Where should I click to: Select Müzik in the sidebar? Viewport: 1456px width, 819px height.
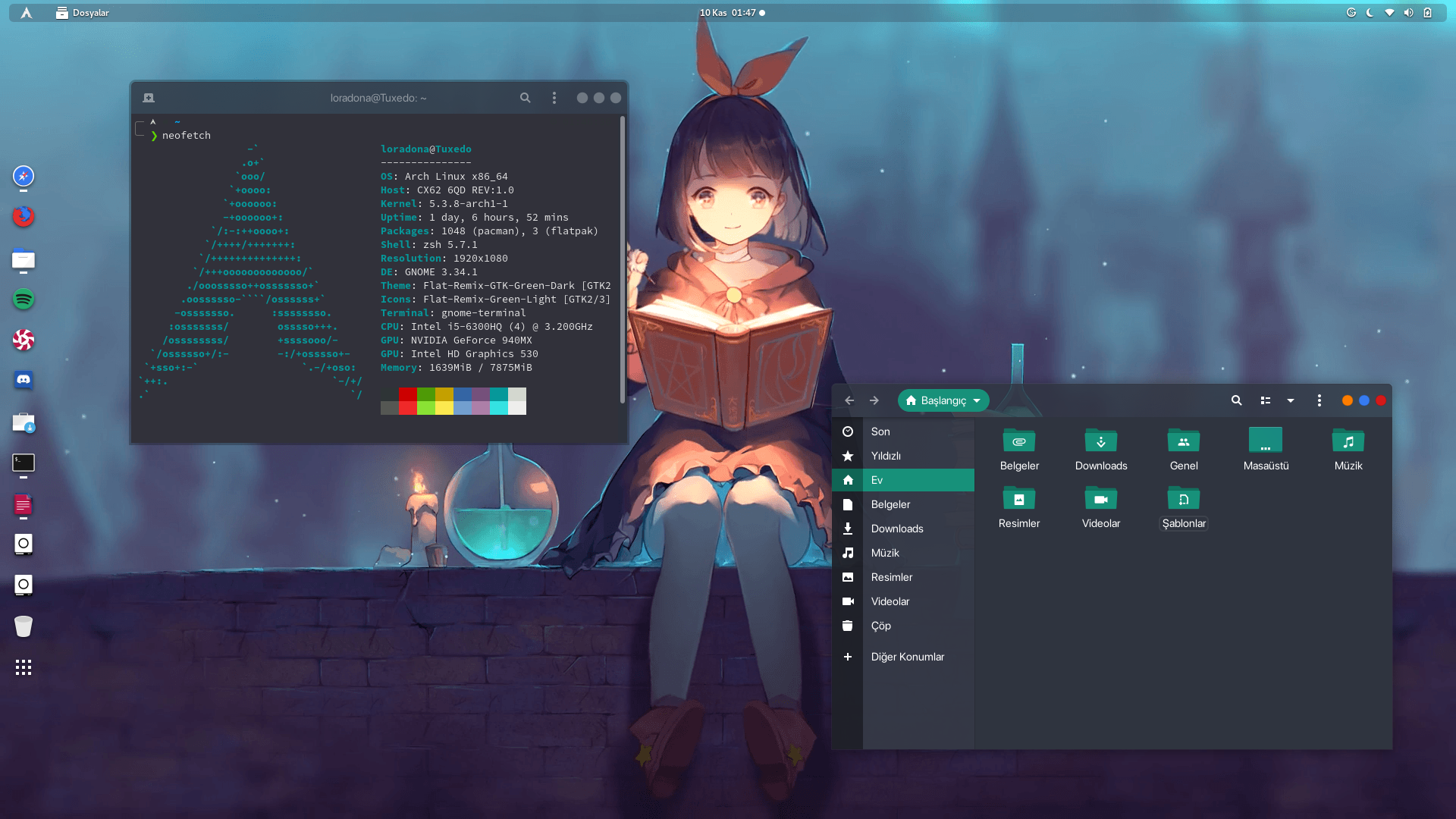[x=903, y=553]
